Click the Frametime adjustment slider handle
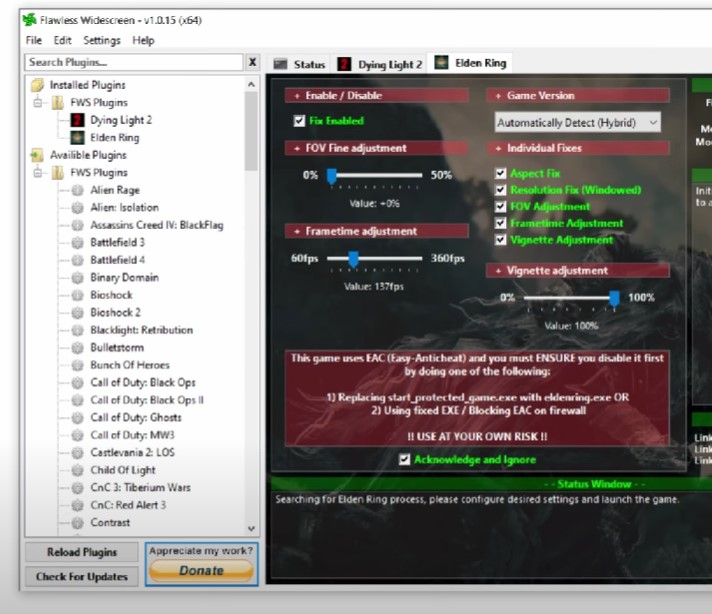This screenshot has height=614, width=712. pyautogui.click(x=353, y=259)
